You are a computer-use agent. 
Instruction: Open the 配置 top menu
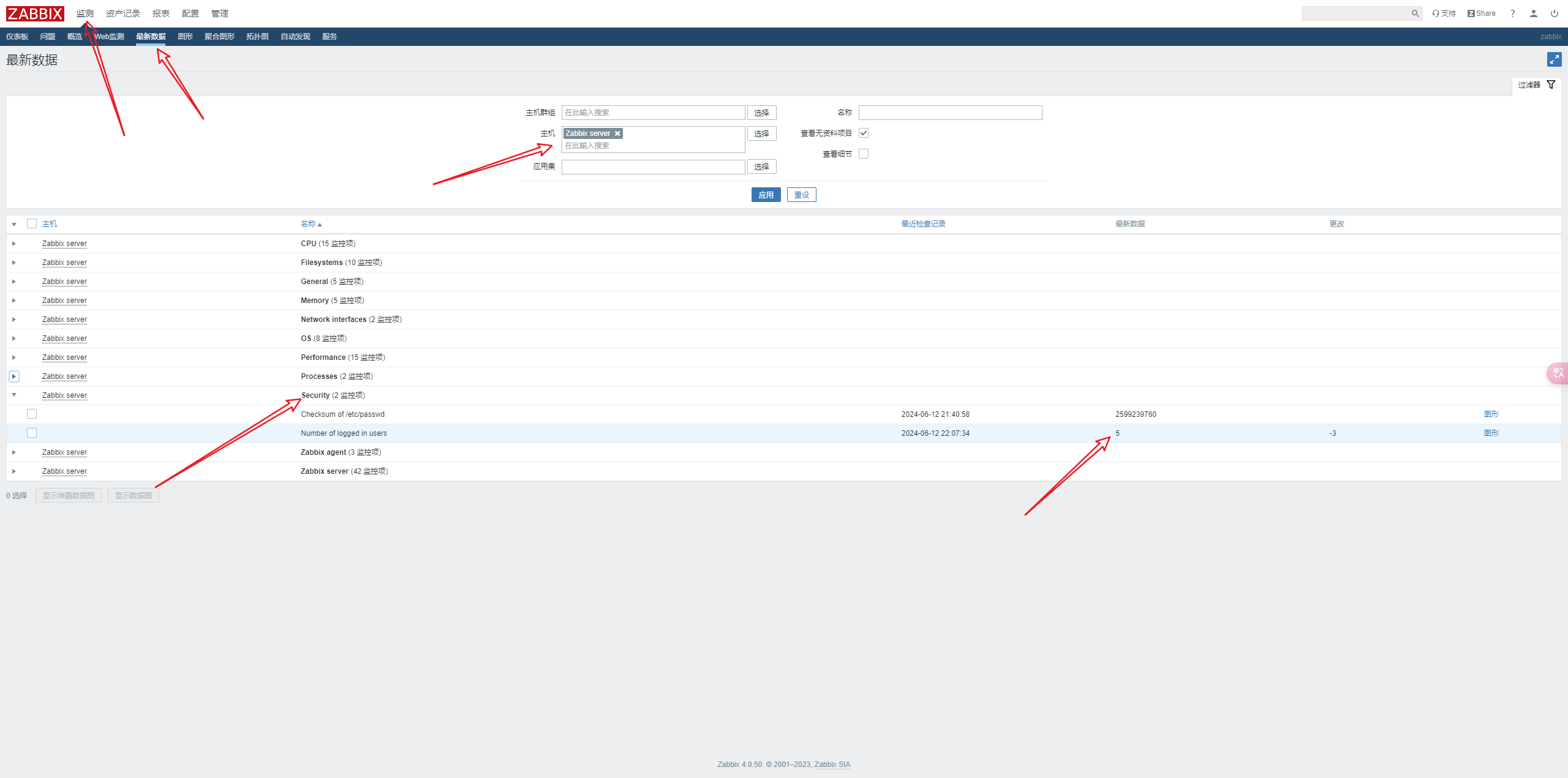point(190,13)
